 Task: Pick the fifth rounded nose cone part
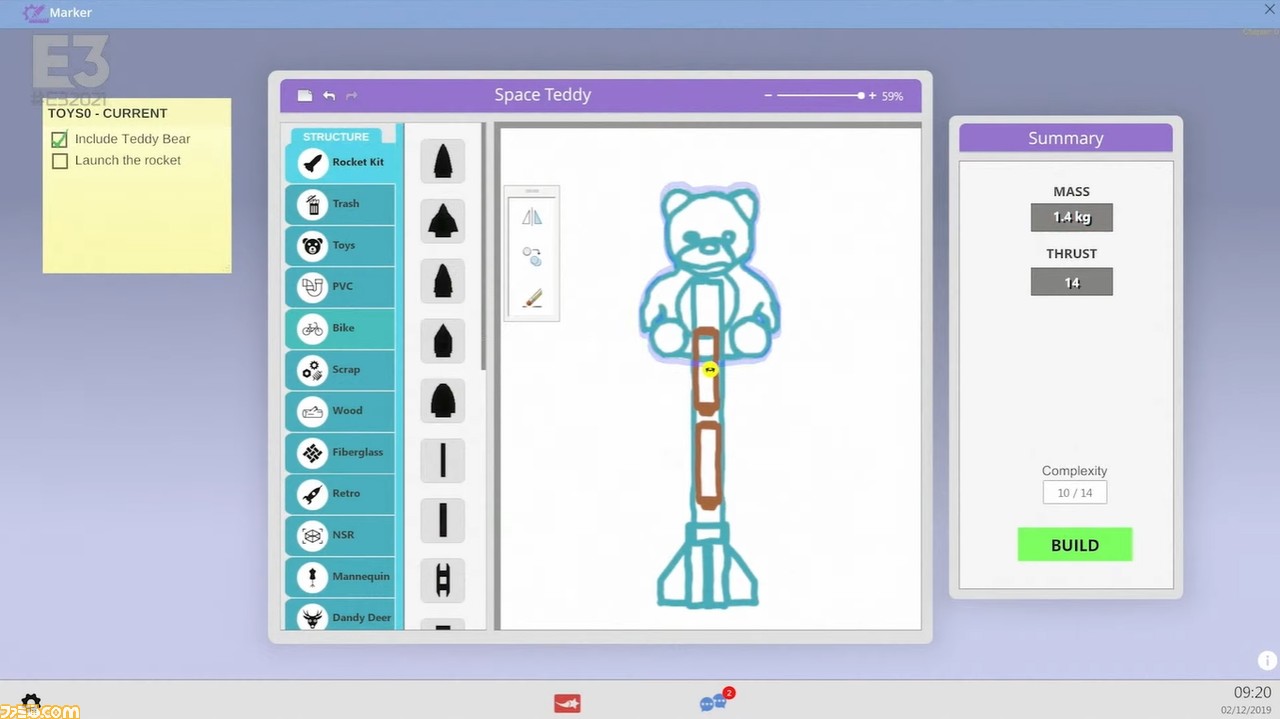click(442, 401)
